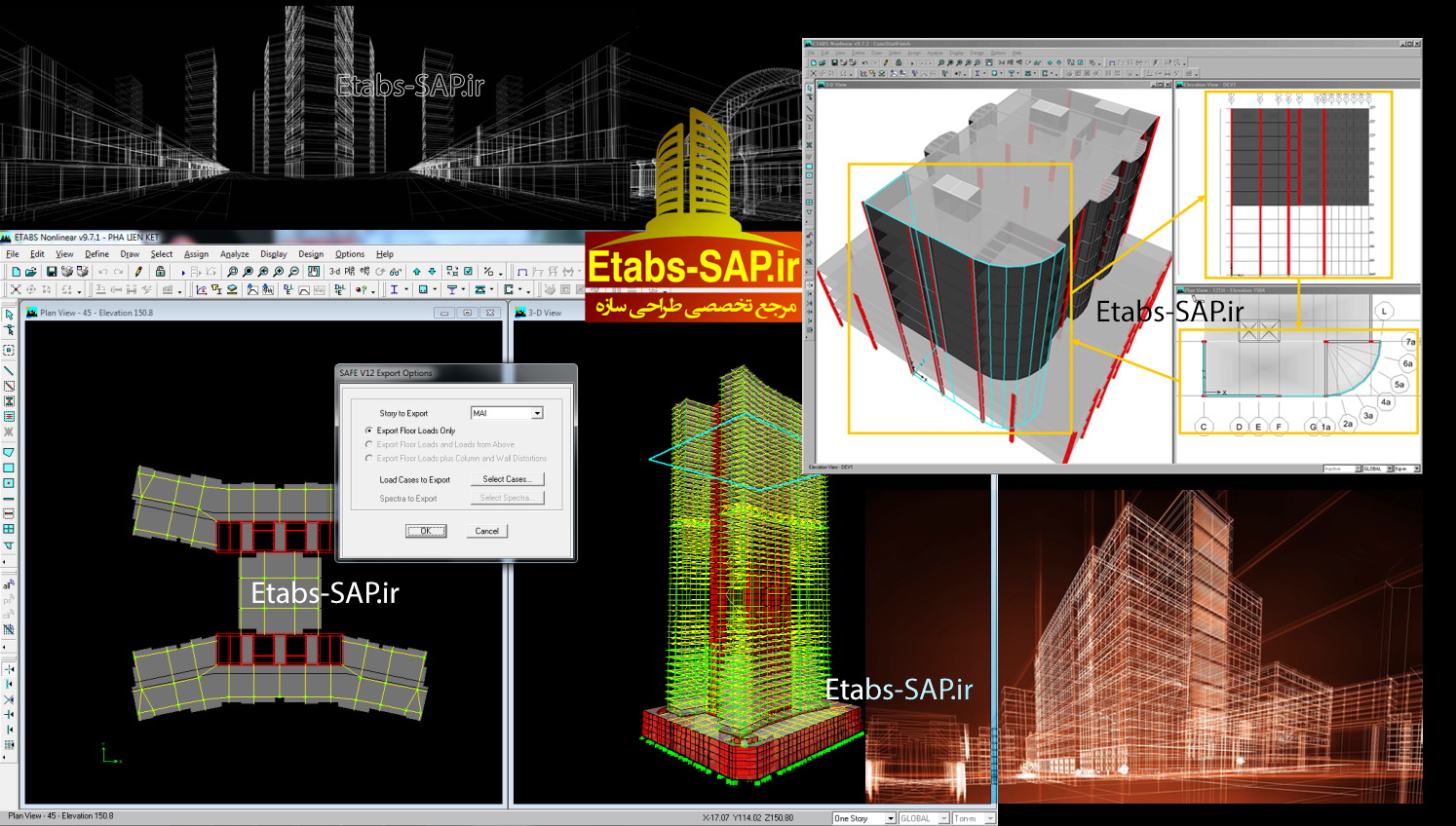Open the Analyze menu

point(235,254)
